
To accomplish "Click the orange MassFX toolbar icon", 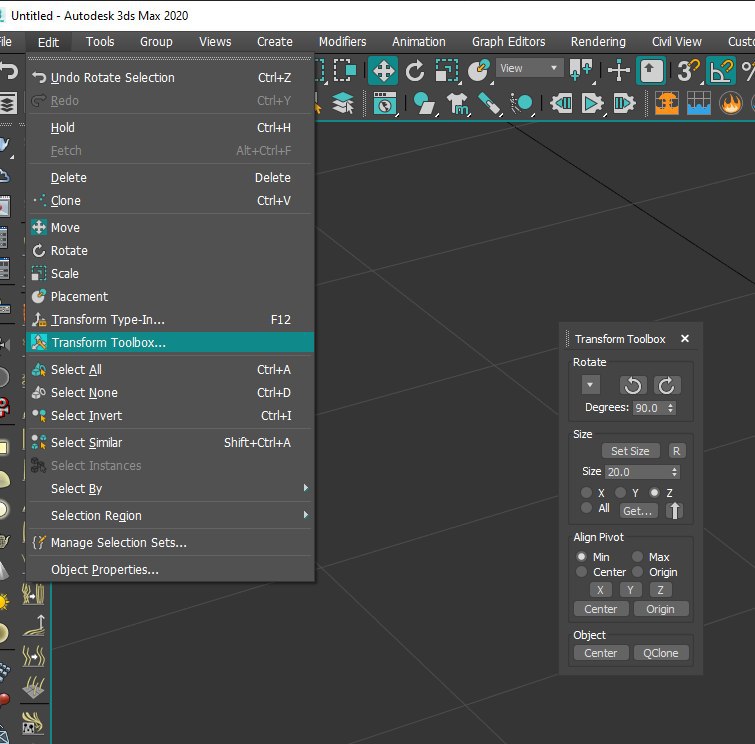I will (667, 103).
